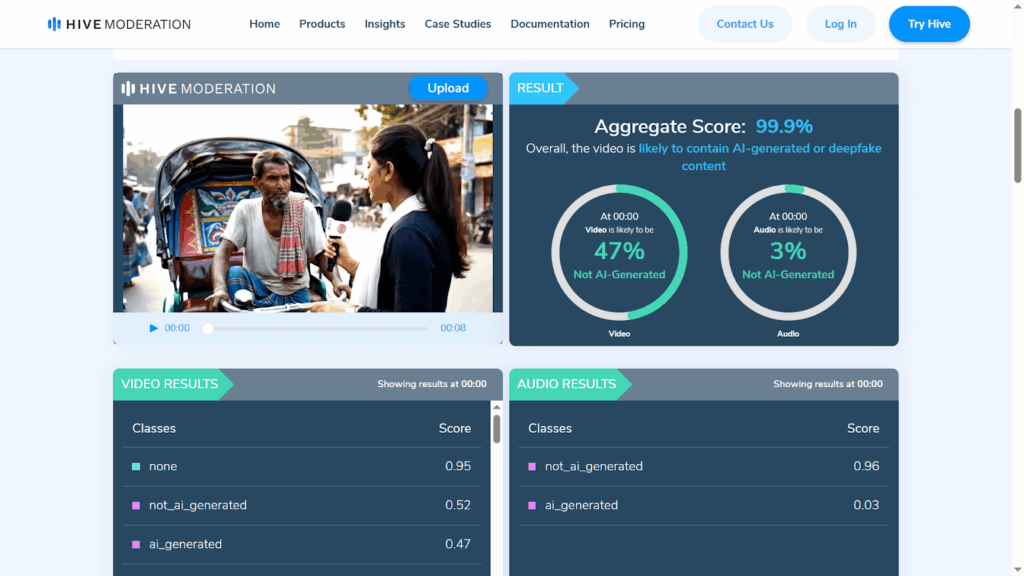1024x576 pixels.
Task: Click the swatch next to video not_ai_generated
Action: point(136,505)
